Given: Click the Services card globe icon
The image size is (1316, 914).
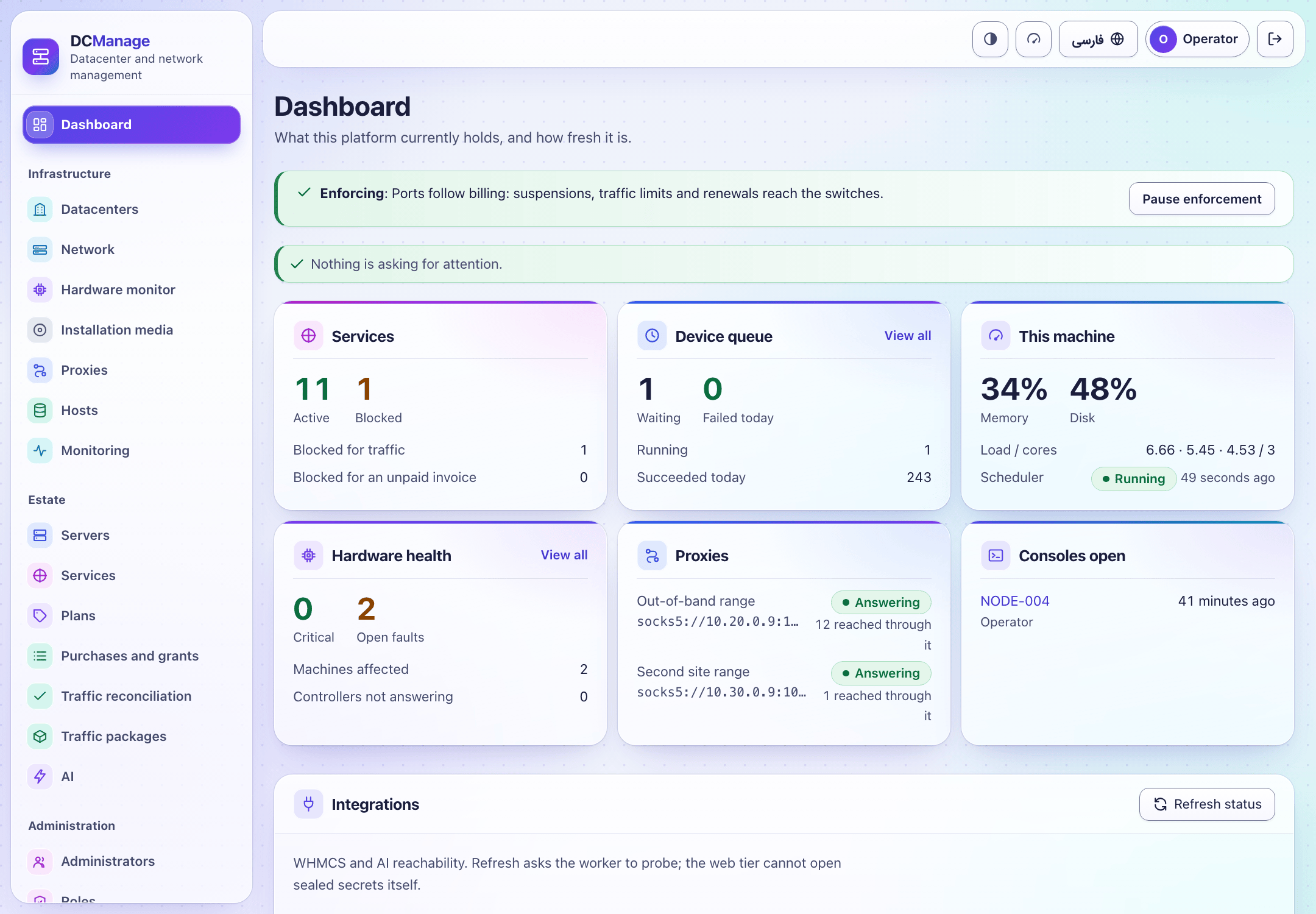Looking at the screenshot, I should (x=308, y=336).
